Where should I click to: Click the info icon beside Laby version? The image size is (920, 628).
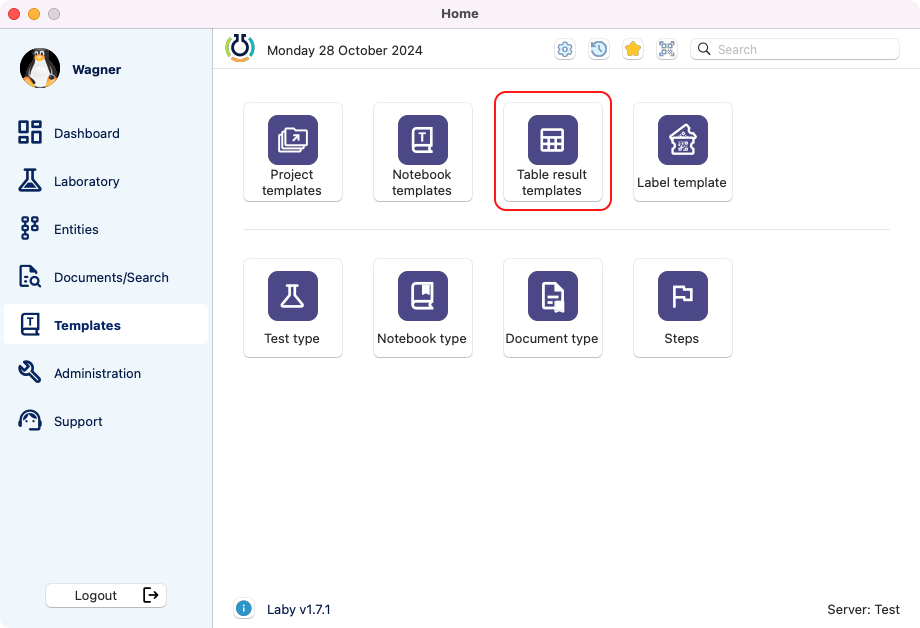pos(243,609)
